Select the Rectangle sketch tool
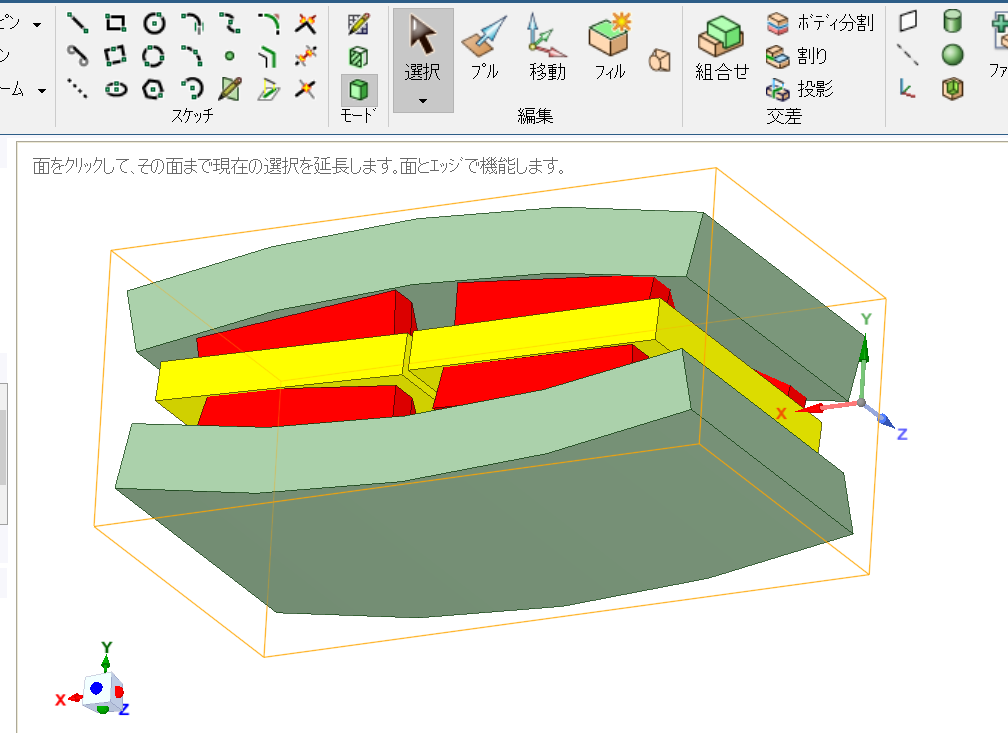This screenshot has width=1008, height=733. (116, 23)
